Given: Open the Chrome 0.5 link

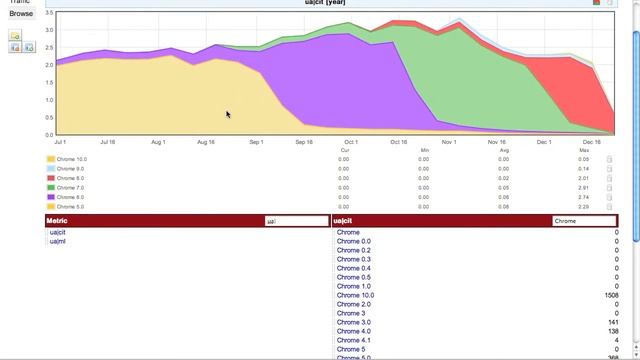Looking at the screenshot, I should tap(354, 277).
